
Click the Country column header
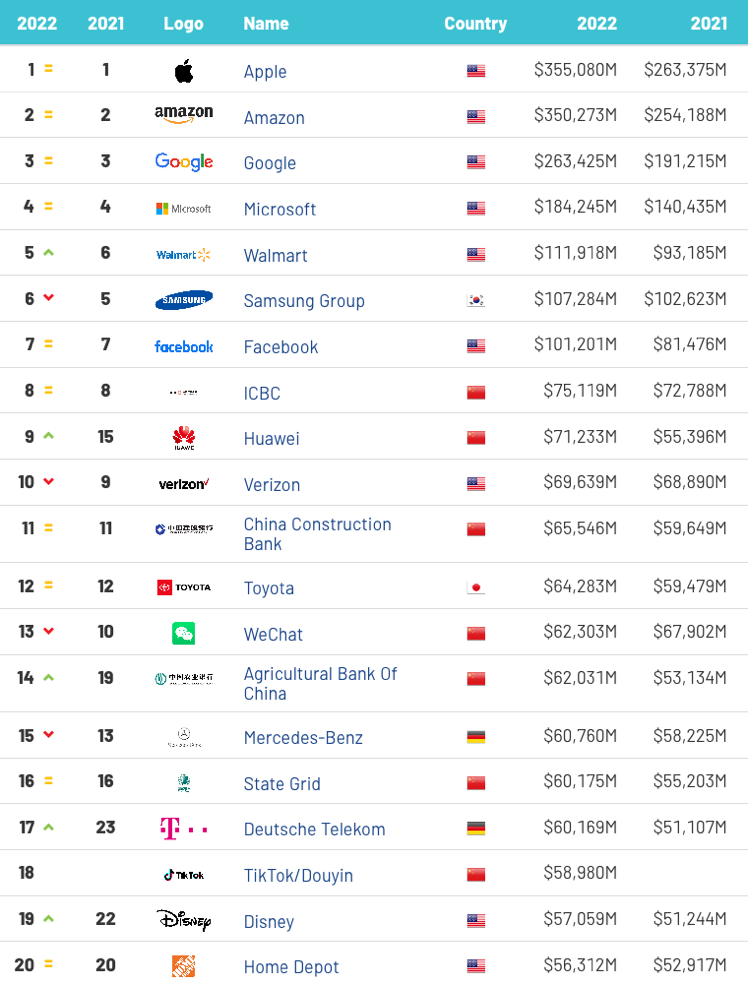click(475, 23)
